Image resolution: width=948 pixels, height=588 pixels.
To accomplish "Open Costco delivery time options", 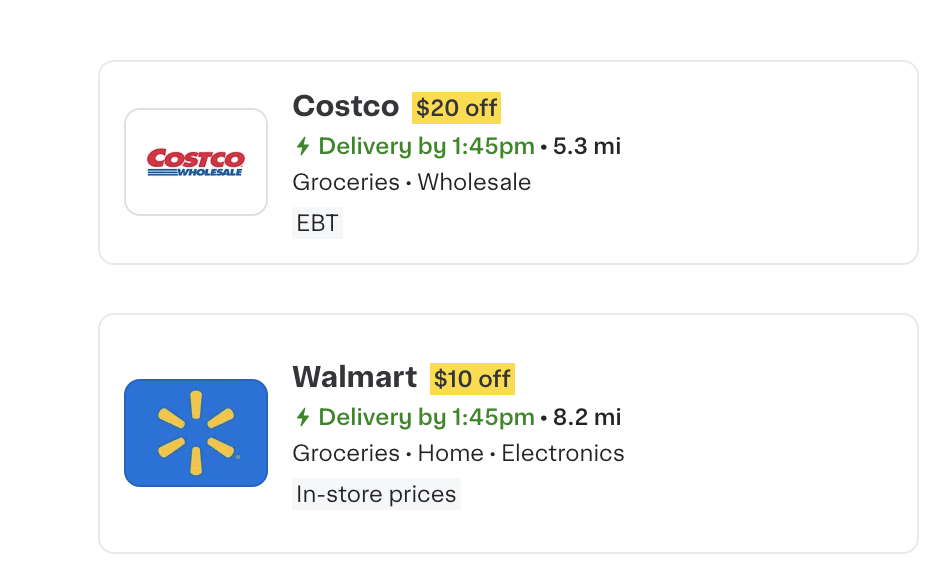I will click(x=424, y=146).
